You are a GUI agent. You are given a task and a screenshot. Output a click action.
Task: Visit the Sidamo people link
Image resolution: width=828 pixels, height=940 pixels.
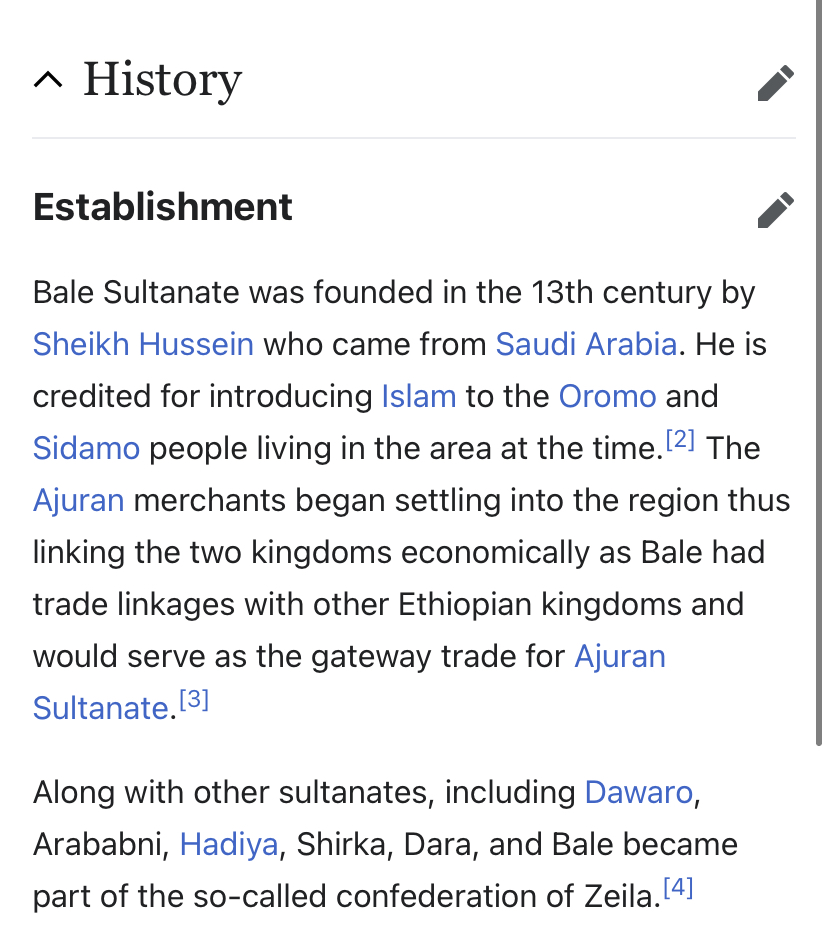point(86,449)
